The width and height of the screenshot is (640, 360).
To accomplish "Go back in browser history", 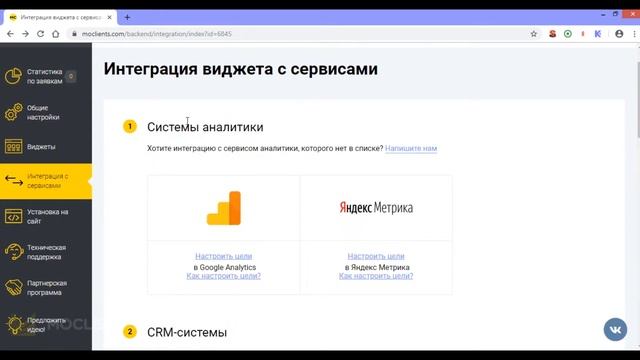I will tap(10, 34).
